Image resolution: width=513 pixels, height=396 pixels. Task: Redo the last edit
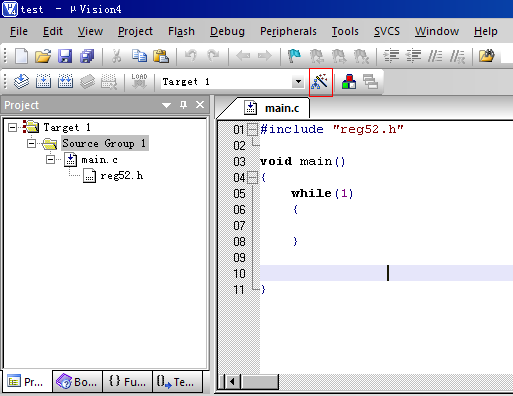(213, 56)
